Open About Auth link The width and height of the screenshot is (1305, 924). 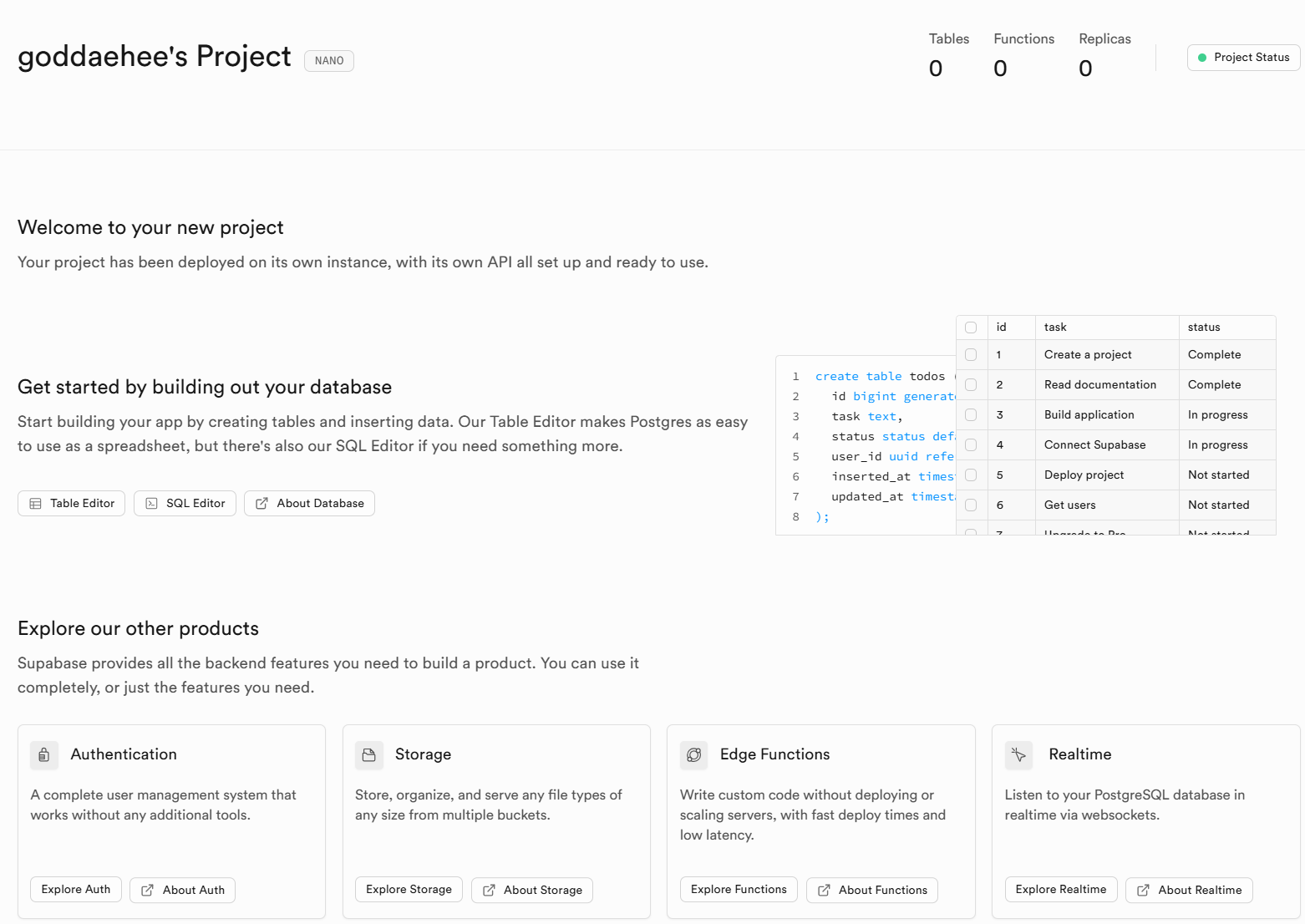182,891
